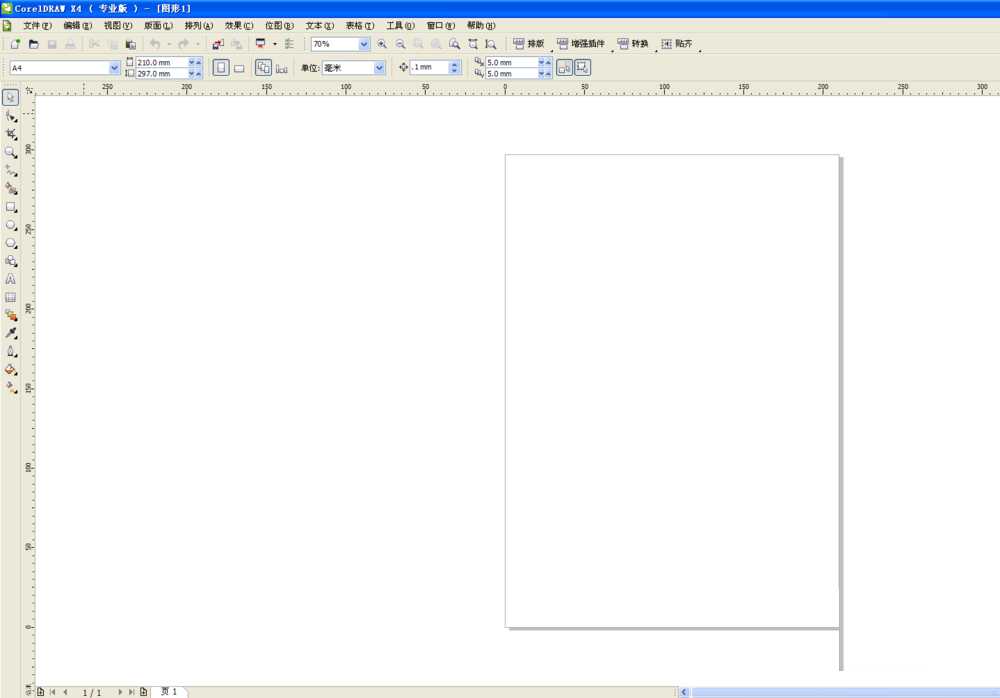Image resolution: width=1000 pixels, height=698 pixels.
Task: Click the 增强插件 button
Action: pos(581,44)
